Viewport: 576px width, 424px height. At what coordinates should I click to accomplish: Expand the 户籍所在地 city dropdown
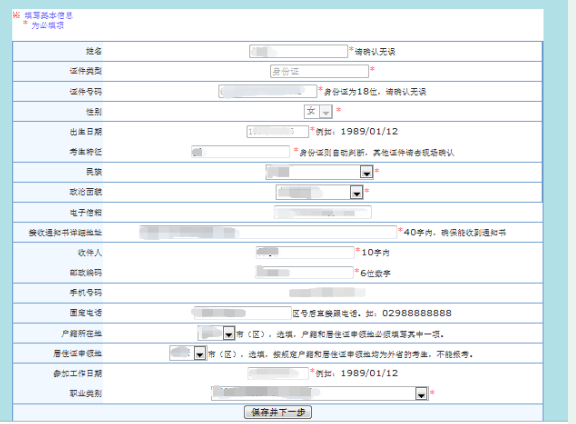click(x=216, y=333)
